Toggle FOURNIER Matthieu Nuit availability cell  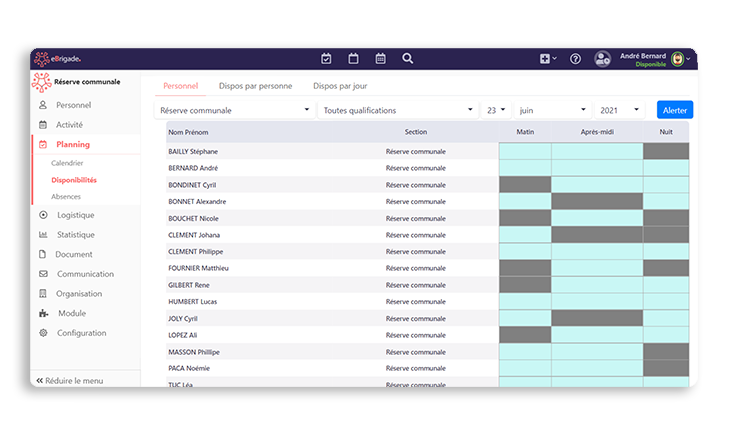point(666,268)
